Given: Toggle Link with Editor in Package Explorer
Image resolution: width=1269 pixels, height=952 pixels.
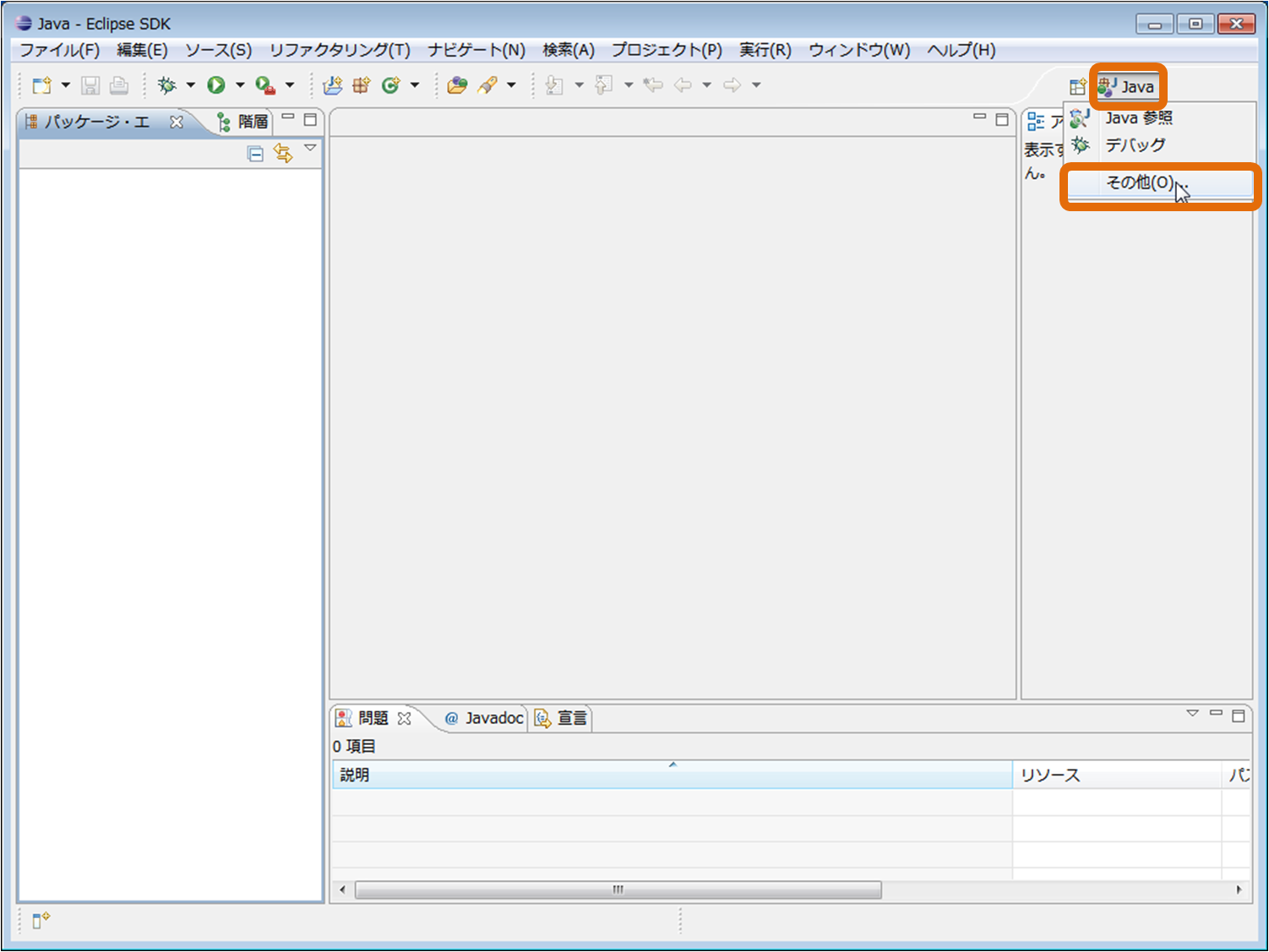Looking at the screenshot, I should 283,154.
